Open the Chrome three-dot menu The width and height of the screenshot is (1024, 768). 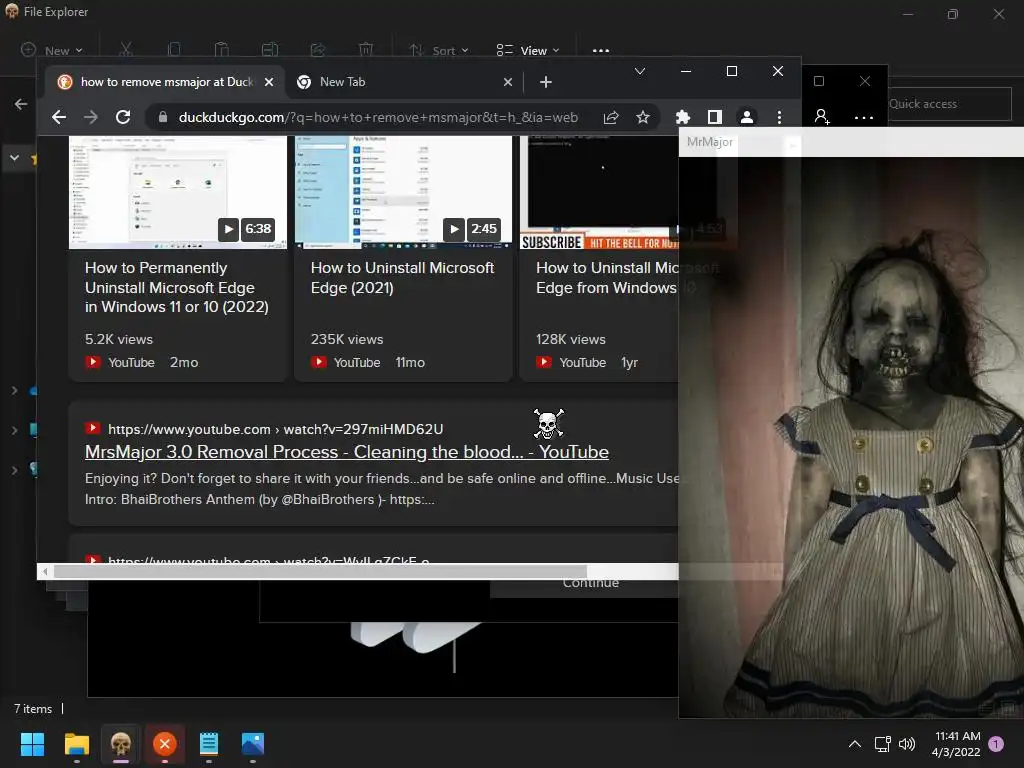(779, 117)
